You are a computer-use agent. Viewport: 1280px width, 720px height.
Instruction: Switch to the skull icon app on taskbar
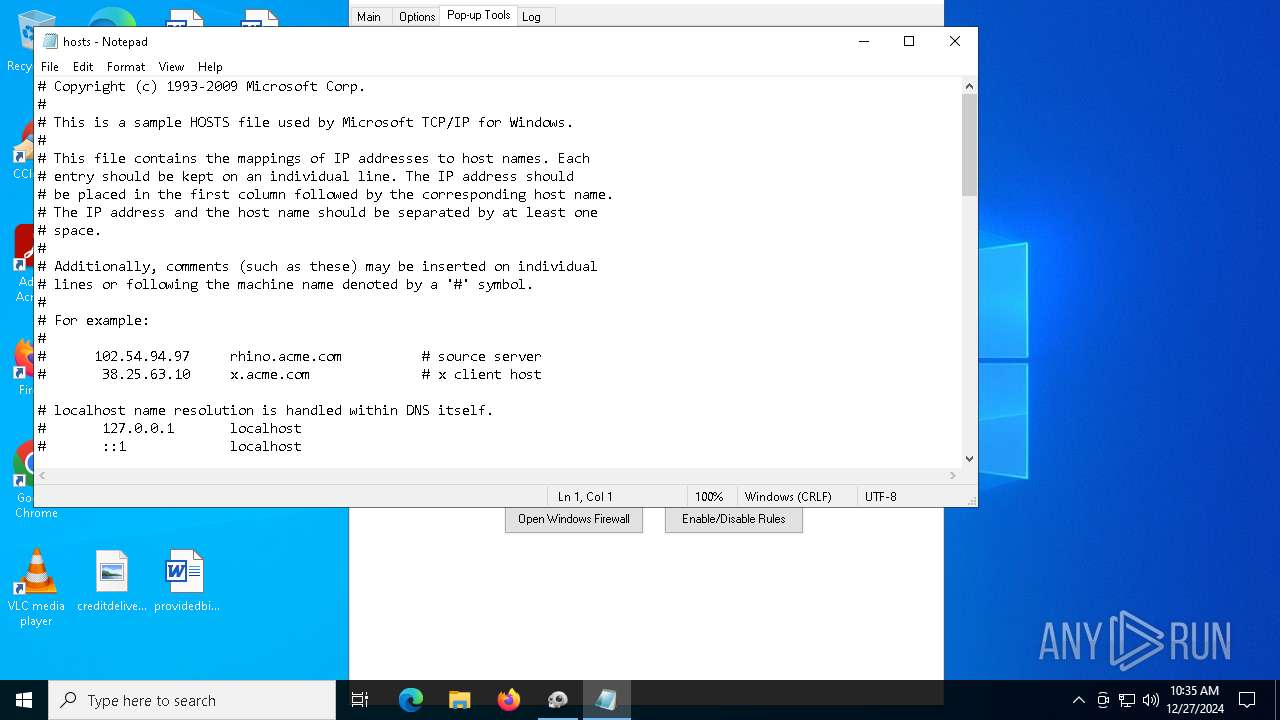(x=557, y=700)
